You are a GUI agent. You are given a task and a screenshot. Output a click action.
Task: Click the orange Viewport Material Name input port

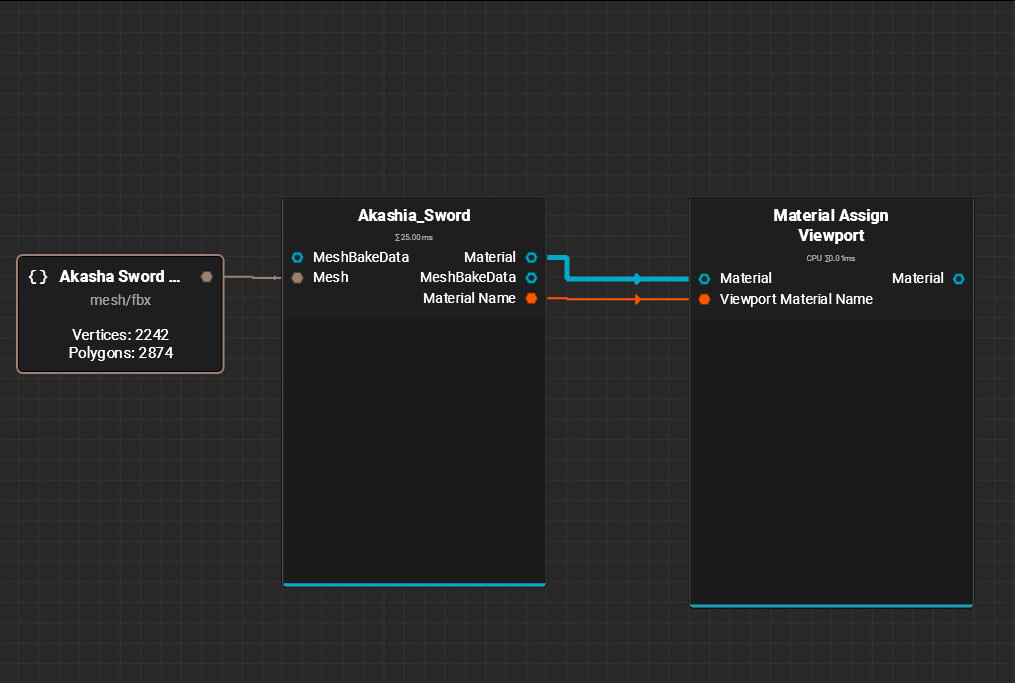point(705,299)
